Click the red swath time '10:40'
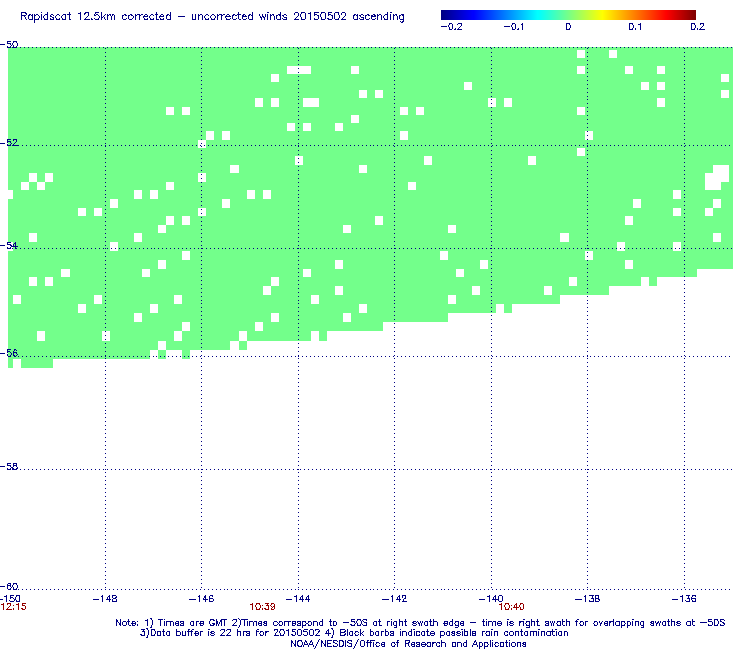 (512, 607)
